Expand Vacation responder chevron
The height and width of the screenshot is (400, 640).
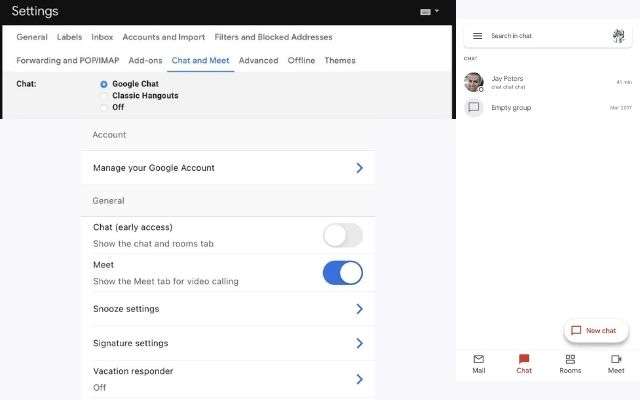click(359, 379)
